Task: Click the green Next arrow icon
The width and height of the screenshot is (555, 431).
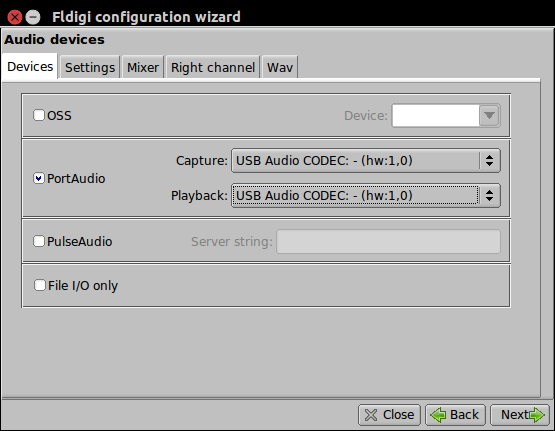Action: click(537, 415)
